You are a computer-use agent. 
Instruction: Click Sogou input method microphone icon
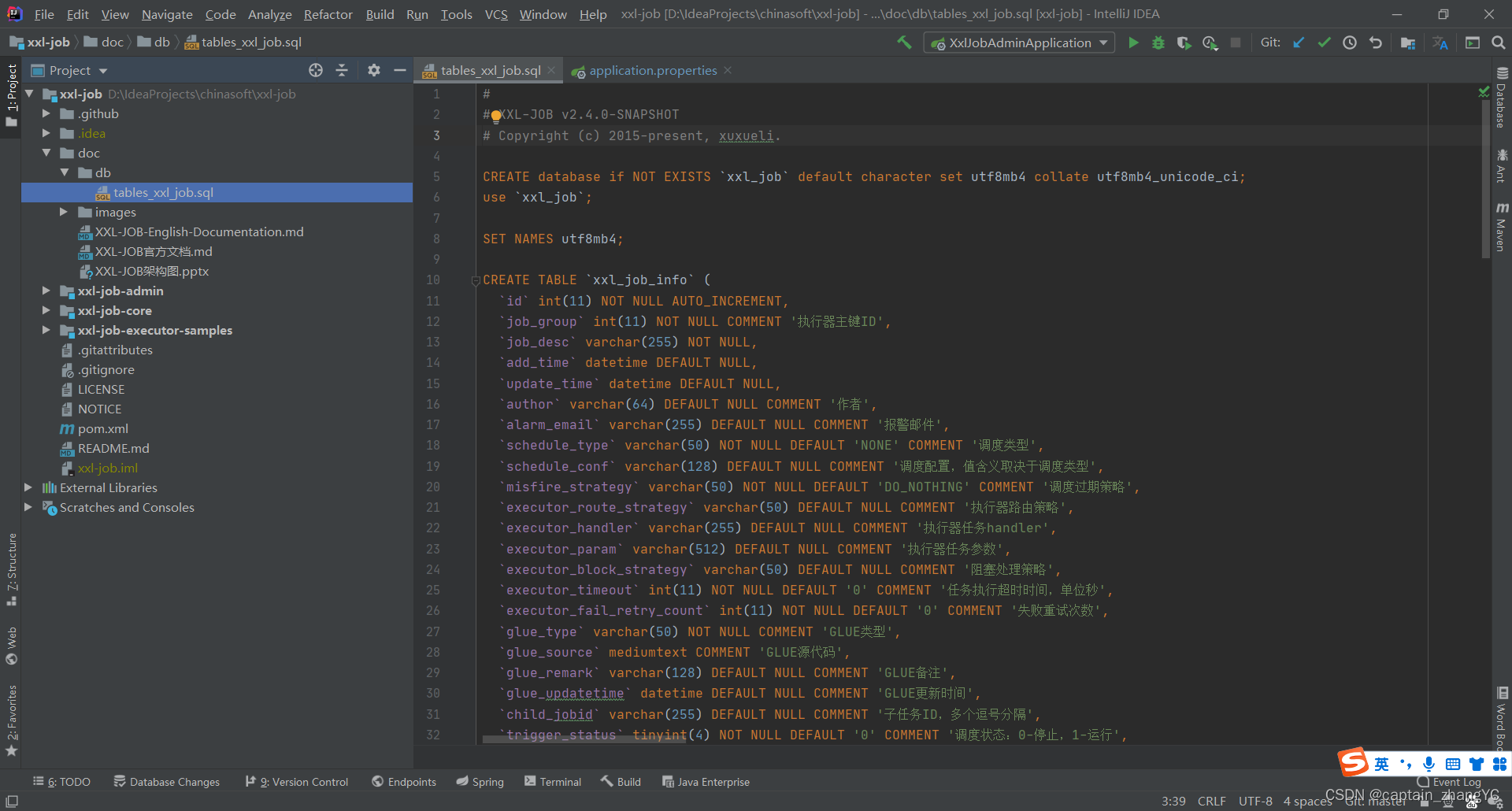pyautogui.click(x=1429, y=764)
